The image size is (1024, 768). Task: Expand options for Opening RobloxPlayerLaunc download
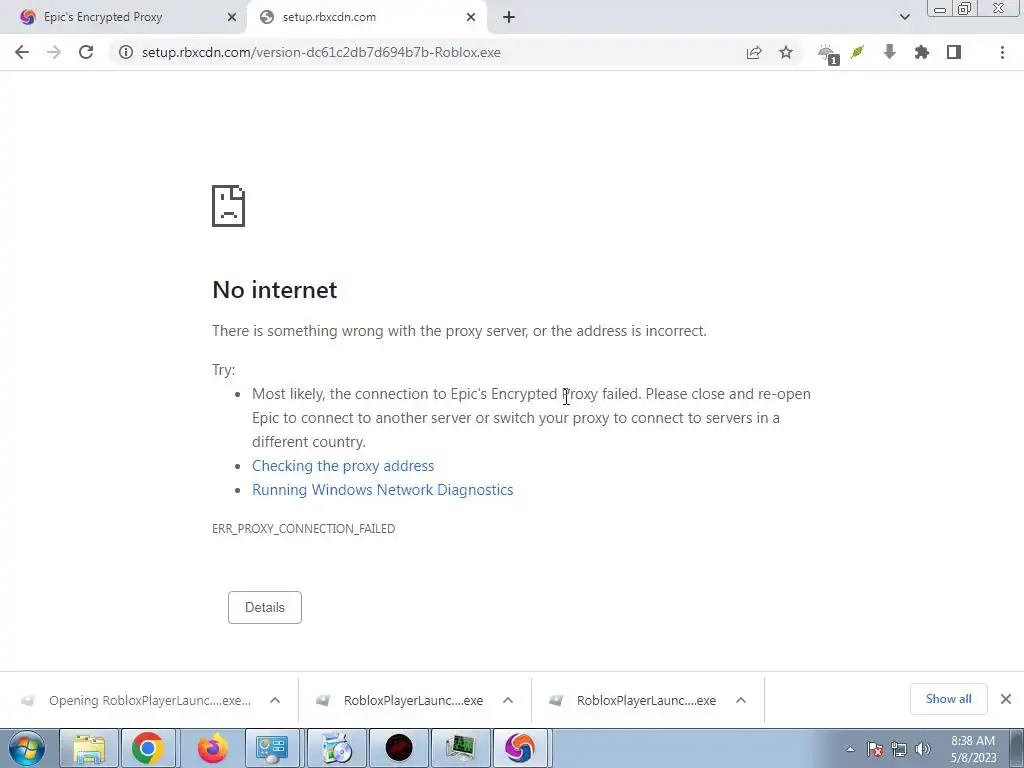(275, 700)
